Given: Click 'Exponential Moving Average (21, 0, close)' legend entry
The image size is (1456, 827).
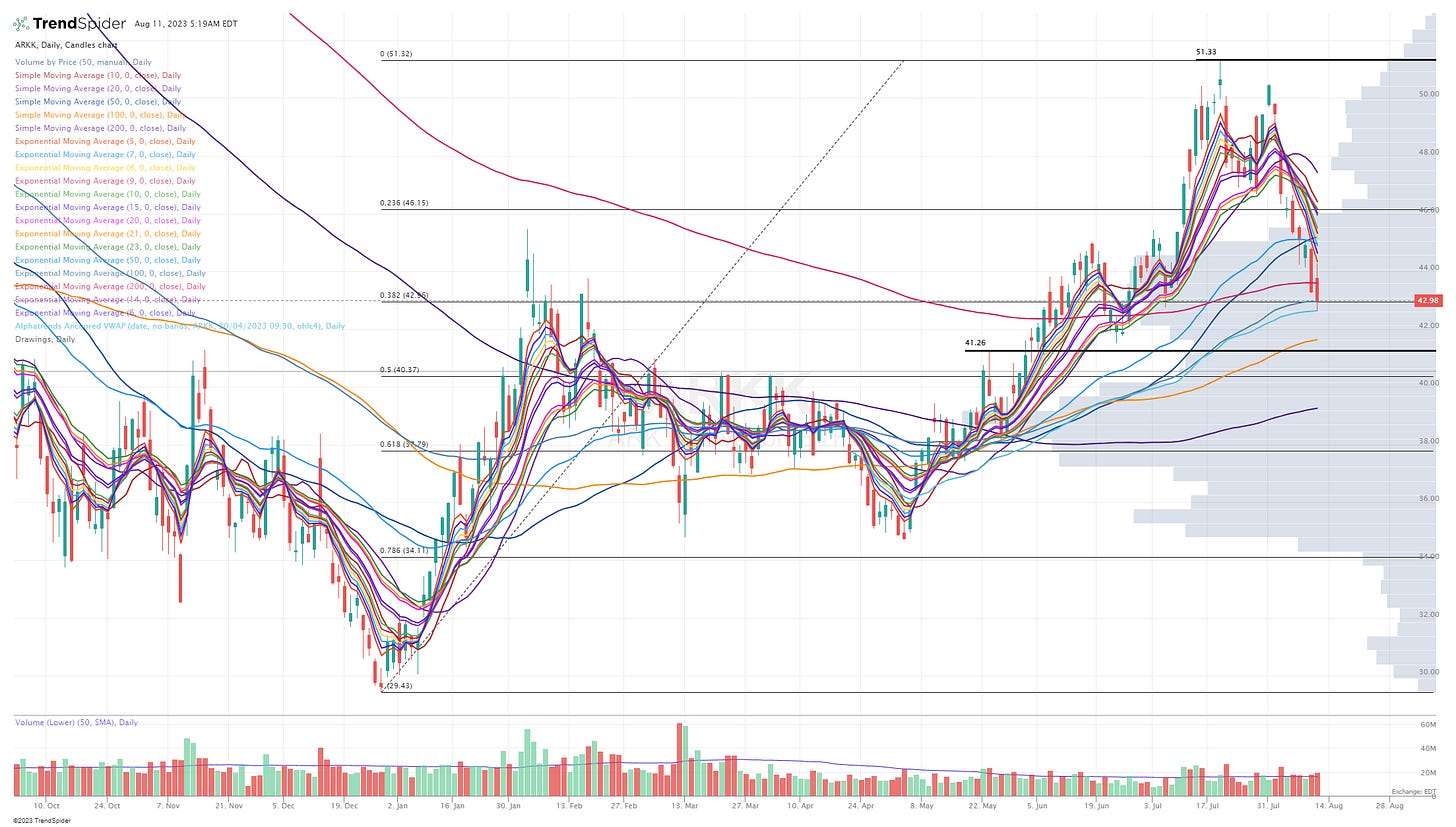Looking at the screenshot, I should coord(107,233).
